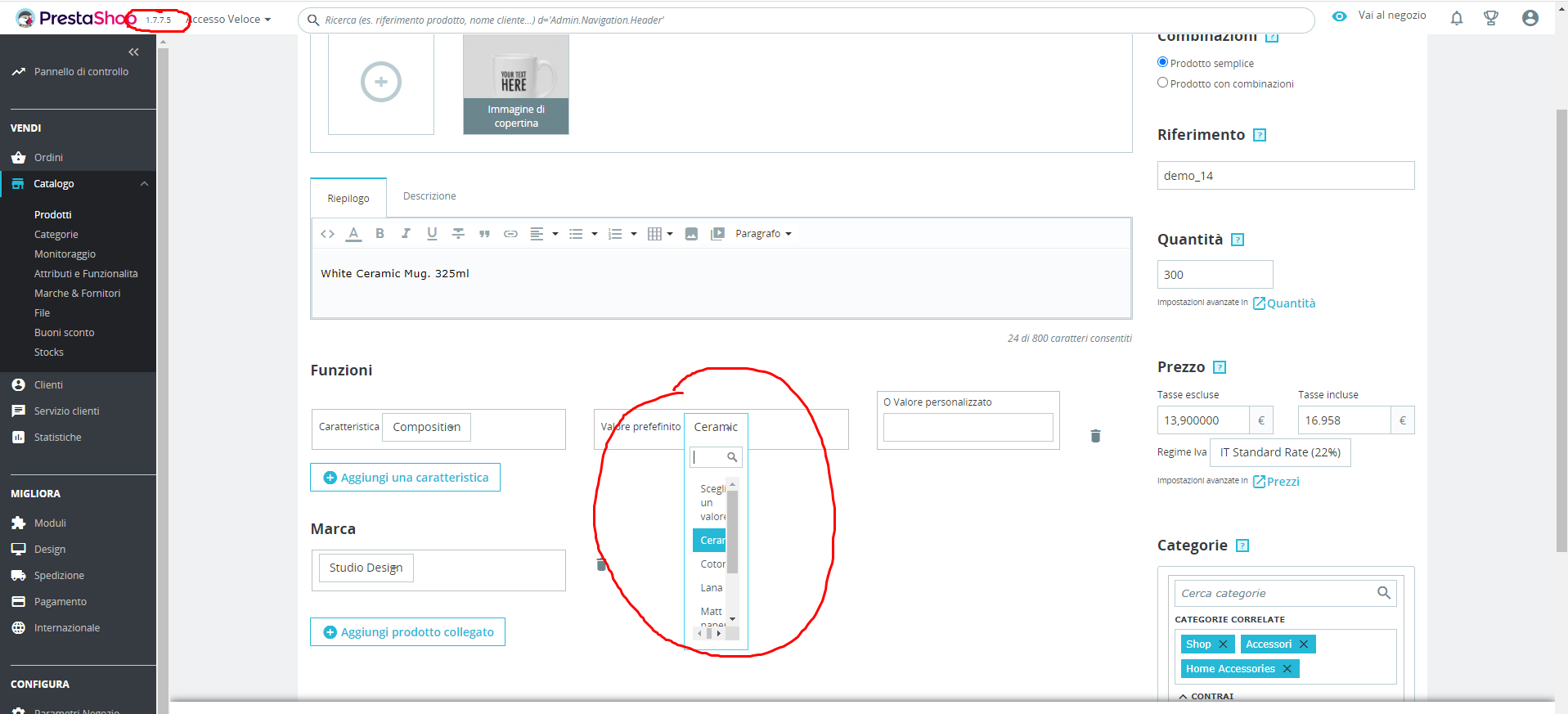
Task: Remove the Shop category tag
Action: click(1223, 644)
